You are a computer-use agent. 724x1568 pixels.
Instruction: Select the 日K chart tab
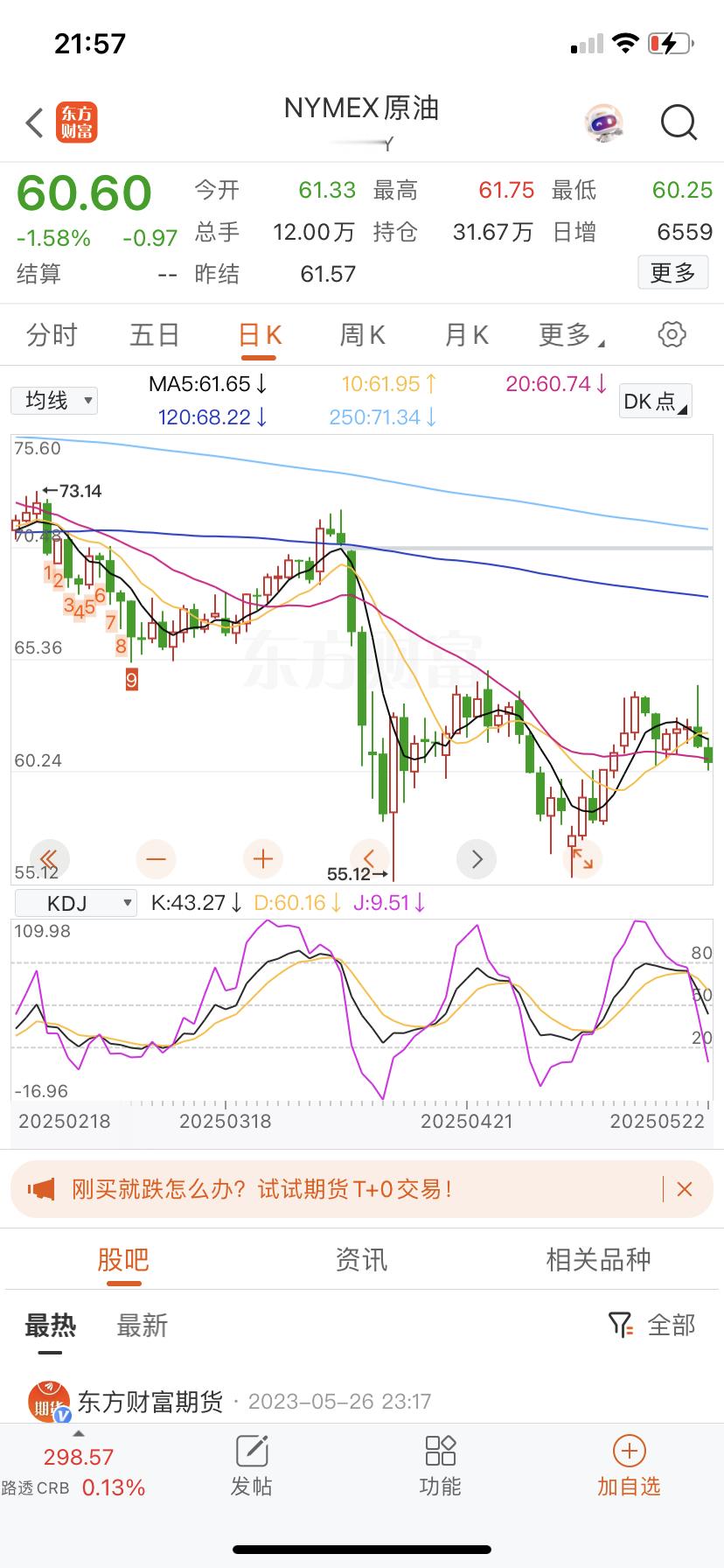tap(260, 334)
